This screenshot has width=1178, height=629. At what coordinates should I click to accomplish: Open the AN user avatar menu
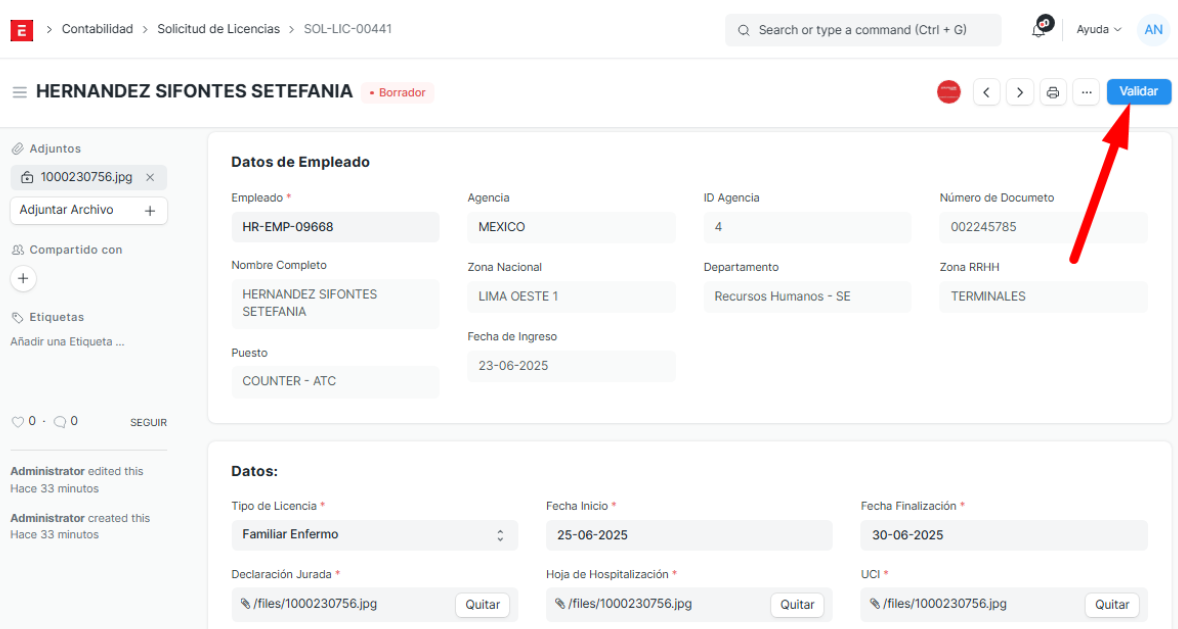coord(1153,30)
